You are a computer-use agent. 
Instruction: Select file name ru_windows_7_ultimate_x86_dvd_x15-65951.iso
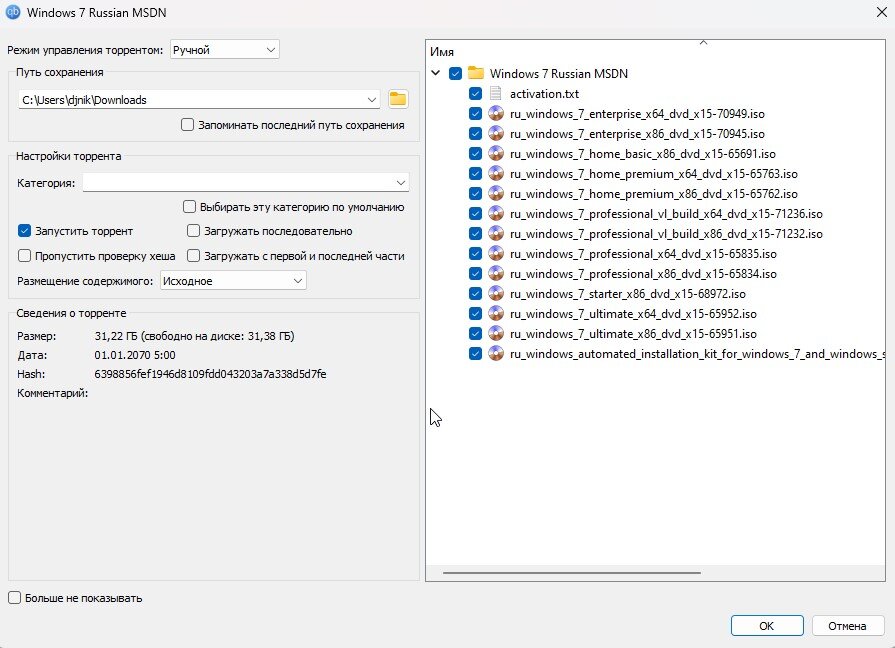633,333
